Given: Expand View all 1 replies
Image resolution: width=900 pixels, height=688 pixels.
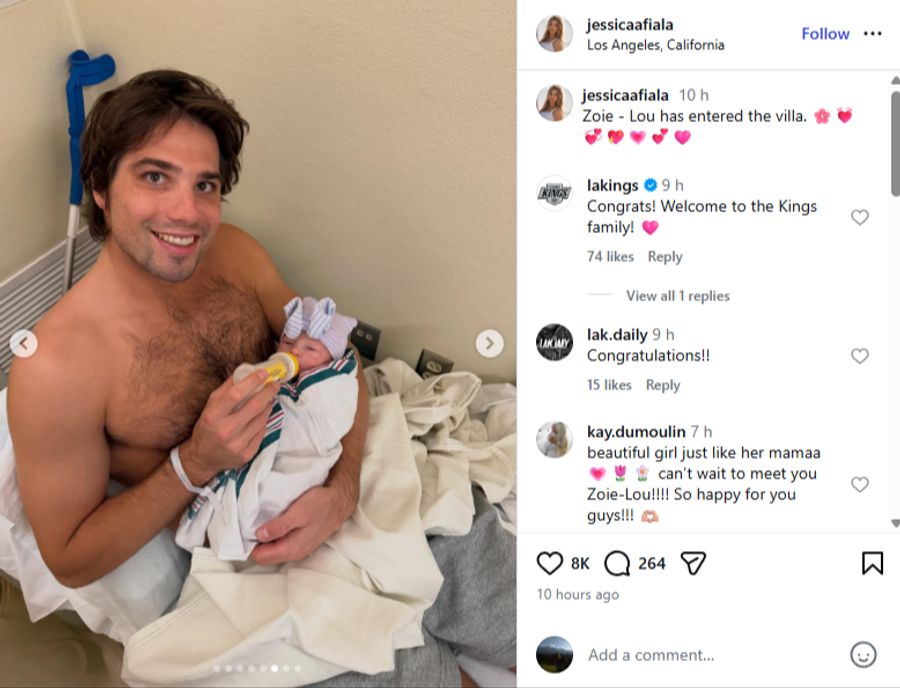Looking at the screenshot, I should tap(677, 296).
